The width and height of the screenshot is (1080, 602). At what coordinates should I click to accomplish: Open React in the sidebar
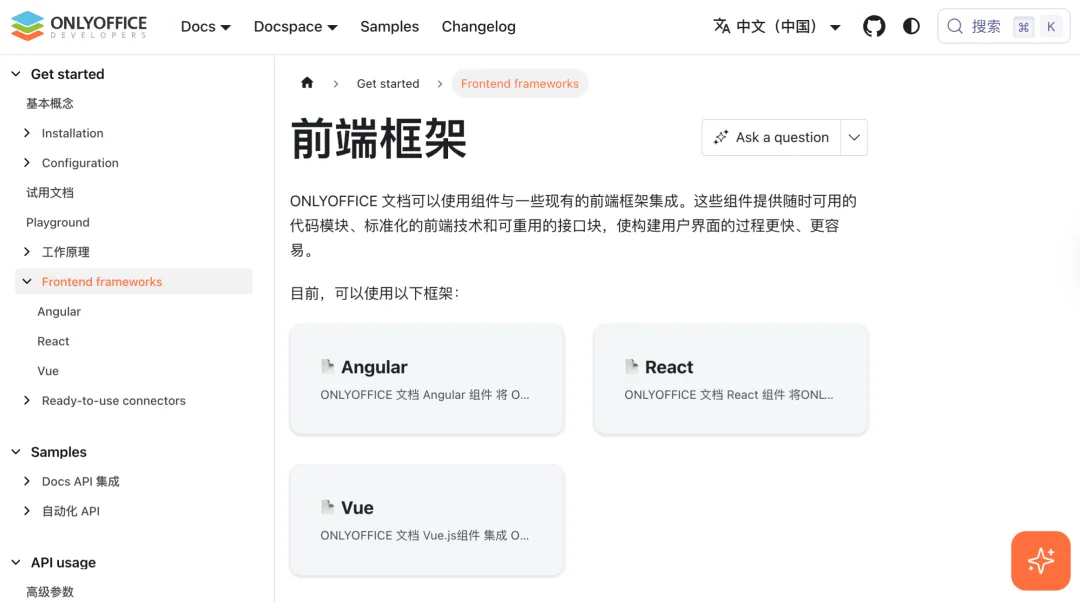point(53,341)
